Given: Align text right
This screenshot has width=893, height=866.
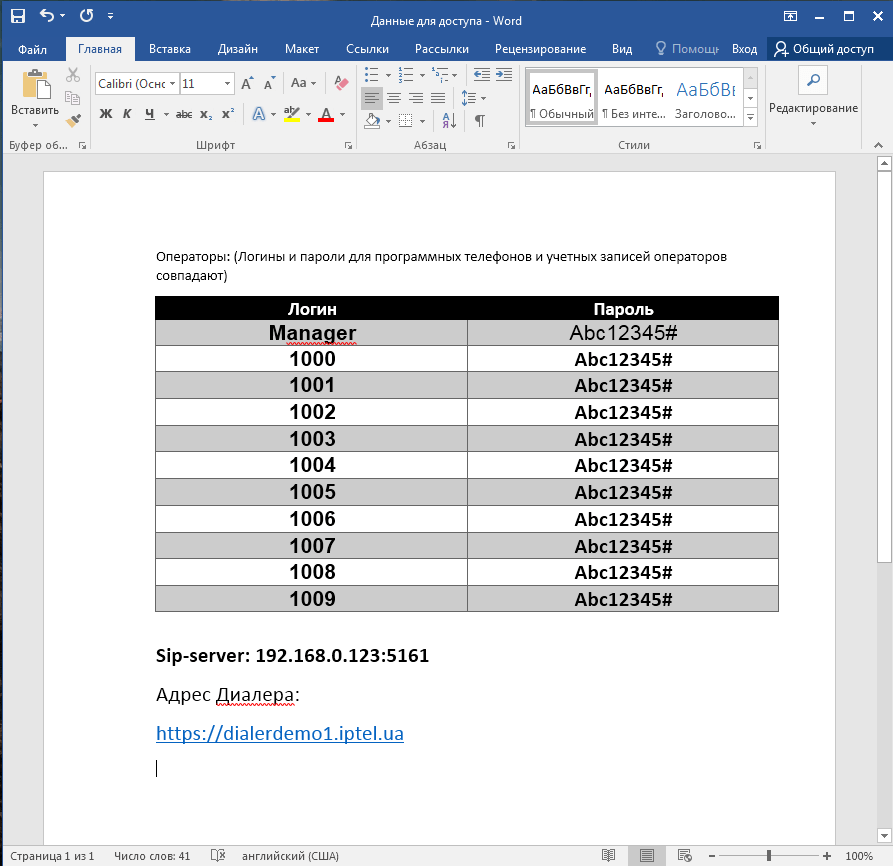Looking at the screenshot, I should pos(416,98).
